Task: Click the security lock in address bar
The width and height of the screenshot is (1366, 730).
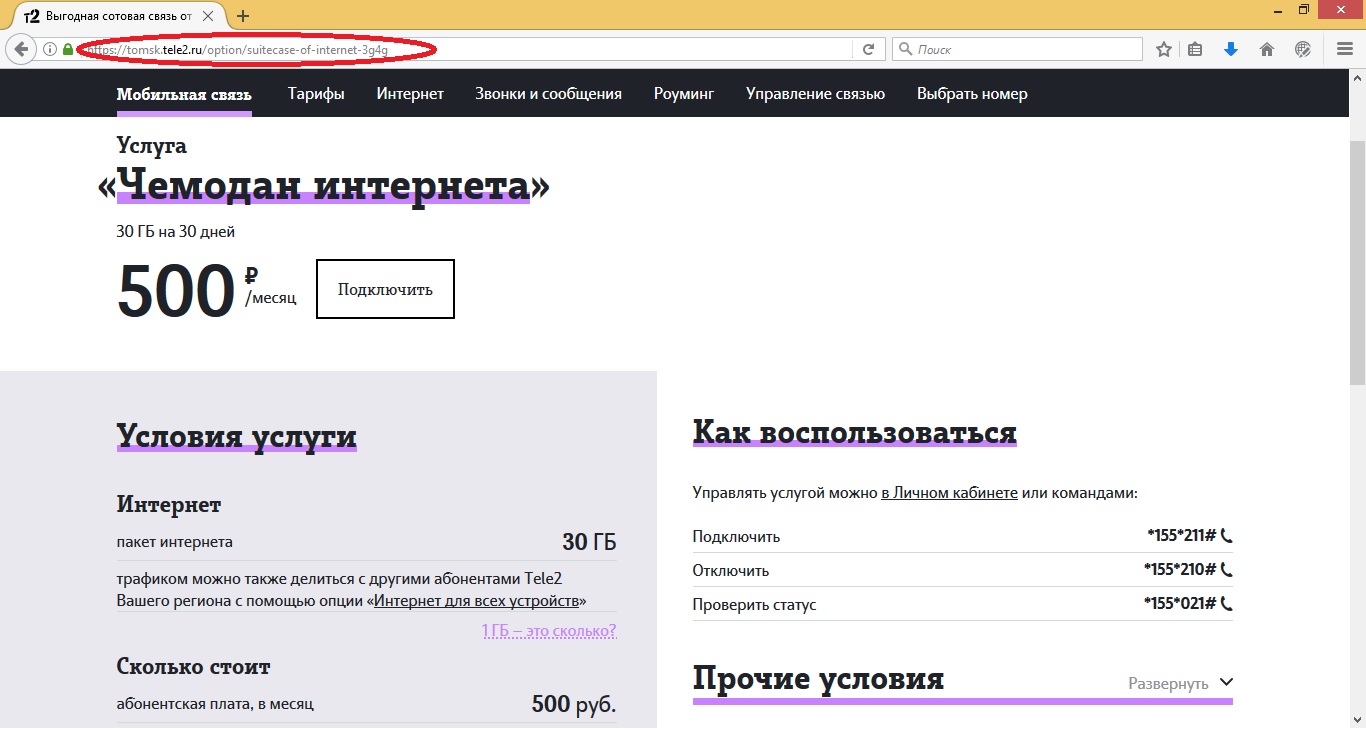Action: 66,47
